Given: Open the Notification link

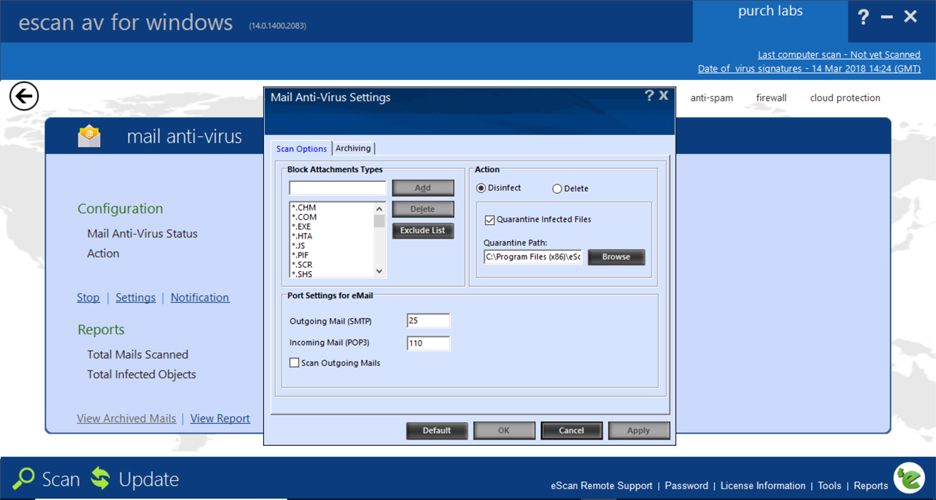Looking at the screenshot, I should point(199,298).
